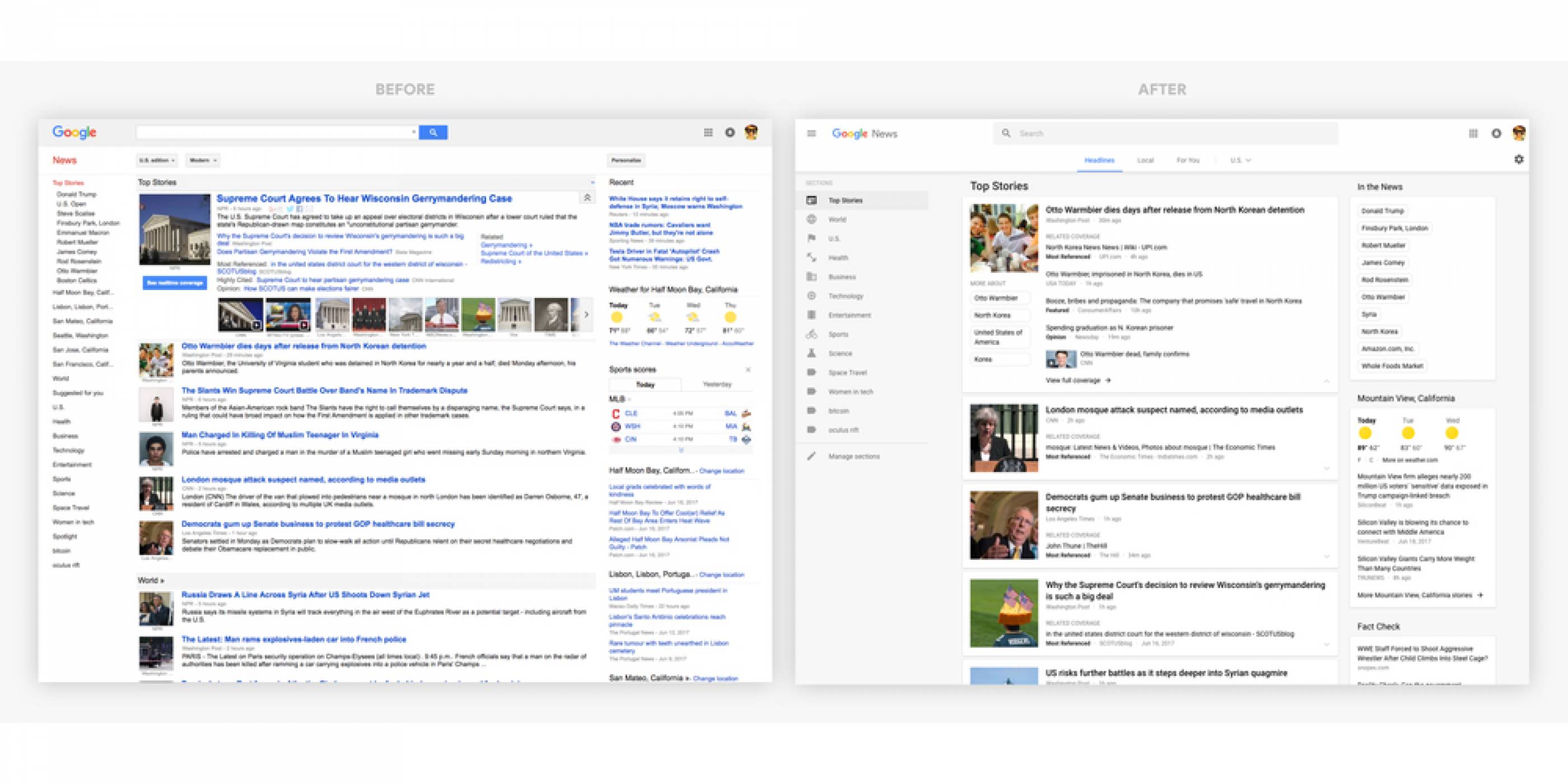Click the Manage sections pencil icon

pyautogui.click(x=811, y=456)
